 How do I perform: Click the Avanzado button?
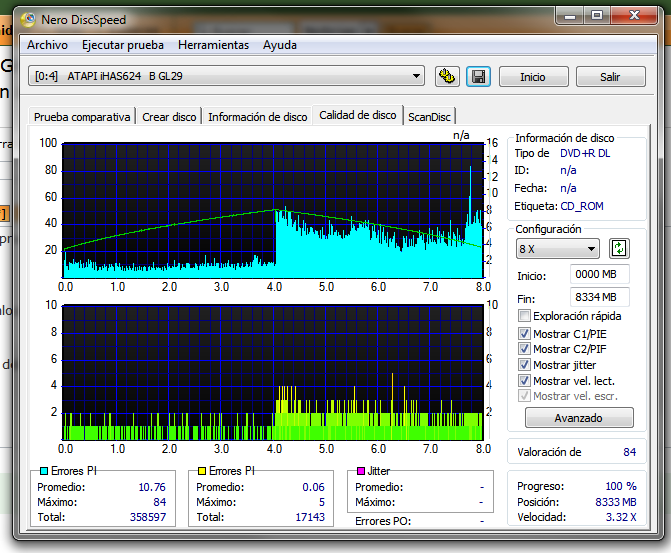click(579, 418)
